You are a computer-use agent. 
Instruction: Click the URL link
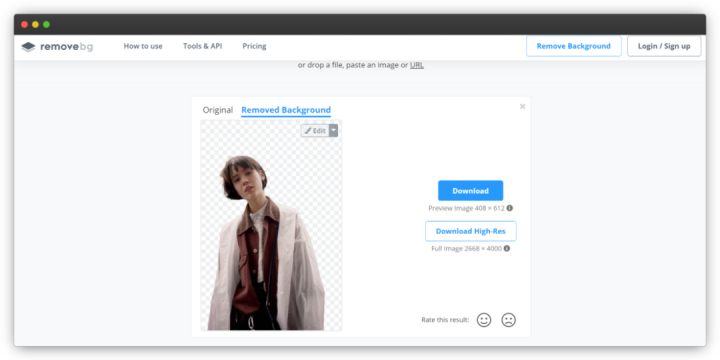click(x=416, y=65)
